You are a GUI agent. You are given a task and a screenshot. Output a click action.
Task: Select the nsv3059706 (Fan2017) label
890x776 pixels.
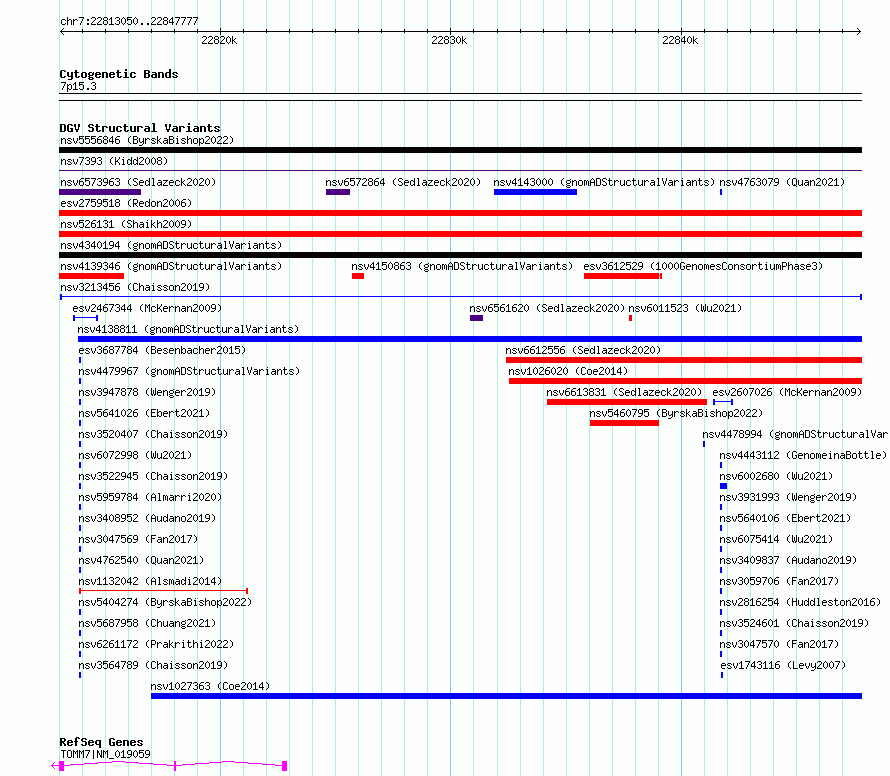779,581
